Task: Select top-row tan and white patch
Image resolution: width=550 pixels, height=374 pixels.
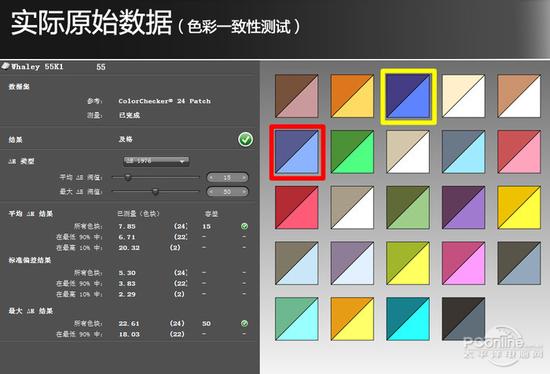Action: pyautogui.click(x=519, y=96)
